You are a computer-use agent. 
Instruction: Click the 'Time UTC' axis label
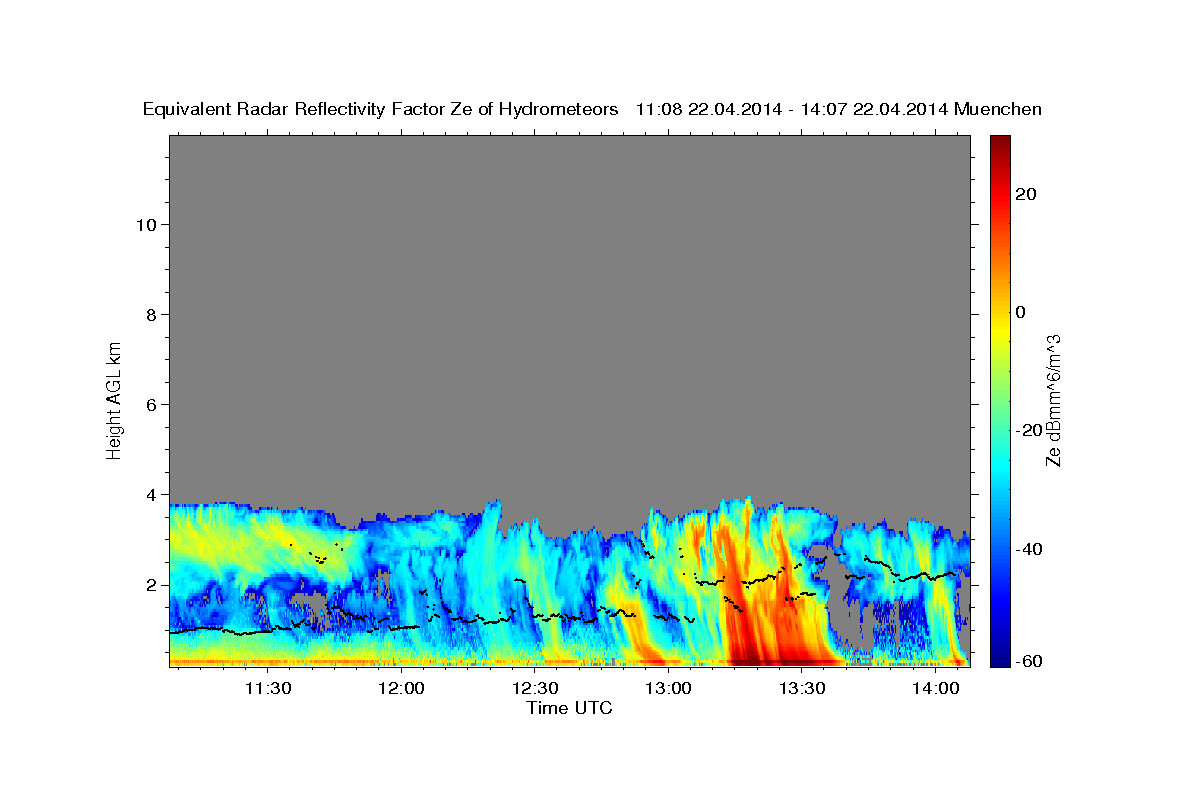(569, 708)
